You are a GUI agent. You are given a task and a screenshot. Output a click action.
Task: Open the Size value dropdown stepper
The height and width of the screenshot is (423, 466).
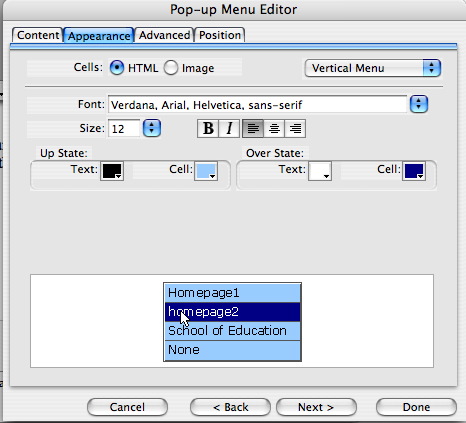pyautogui.click(x=152, y=128)
